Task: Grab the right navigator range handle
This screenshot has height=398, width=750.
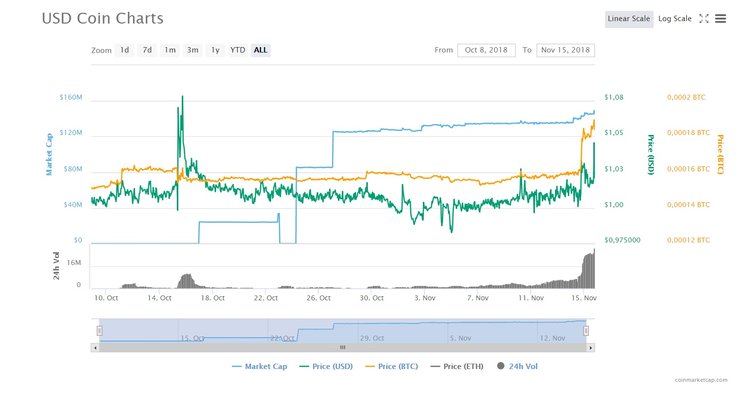Action: pos(586,331)
